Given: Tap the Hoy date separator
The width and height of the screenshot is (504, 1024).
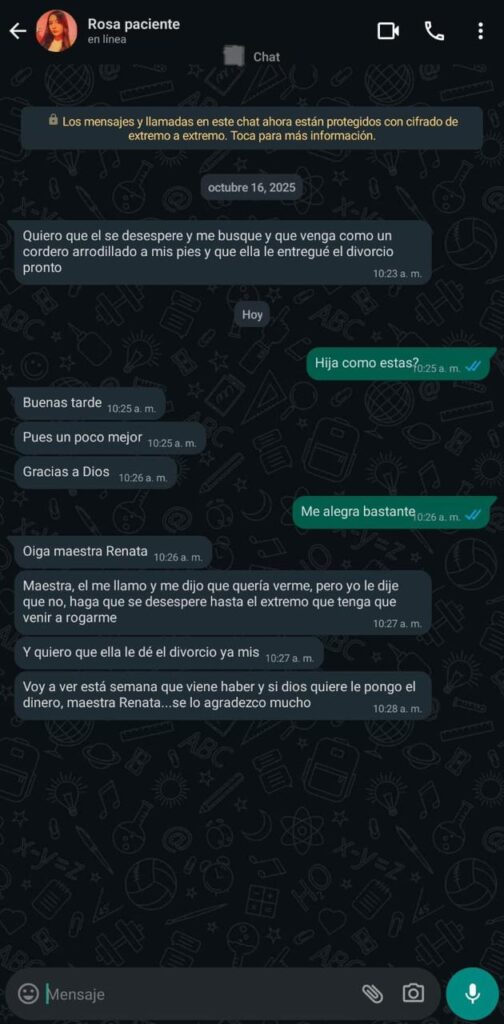Looking at the screenshot, I should click(x=252, y=315).
